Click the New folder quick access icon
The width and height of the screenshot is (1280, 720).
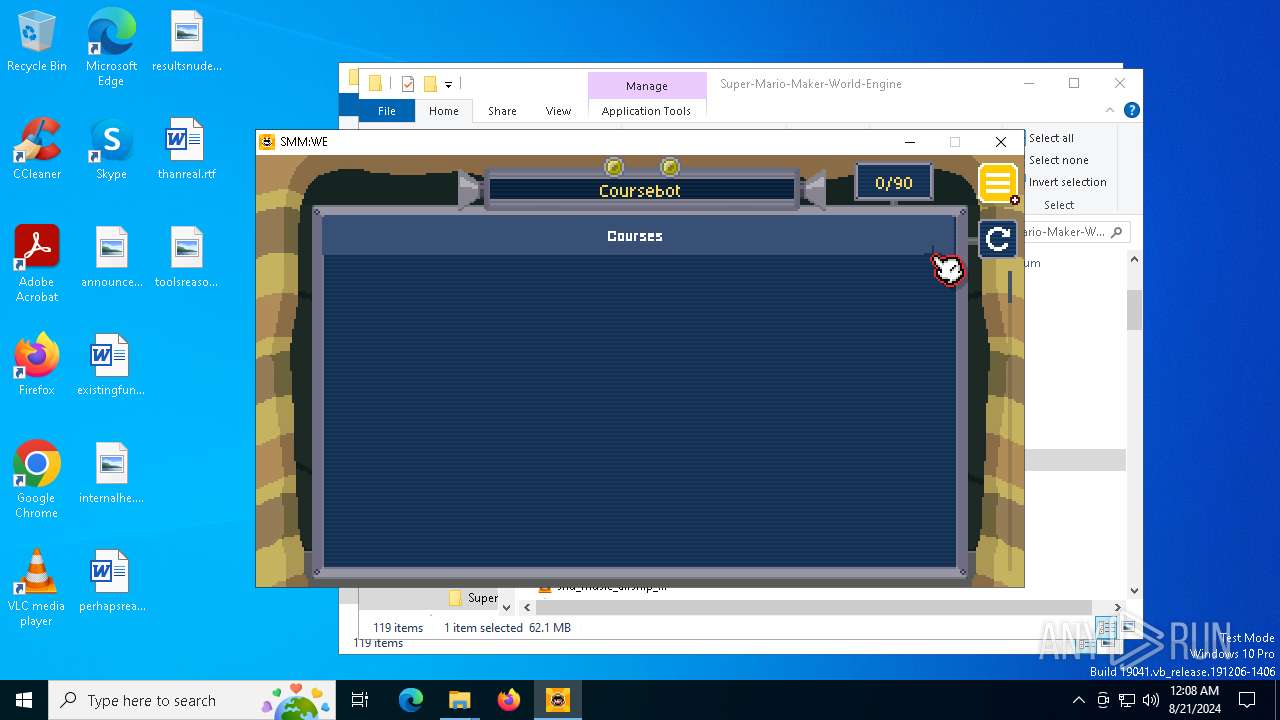point(430,84)
